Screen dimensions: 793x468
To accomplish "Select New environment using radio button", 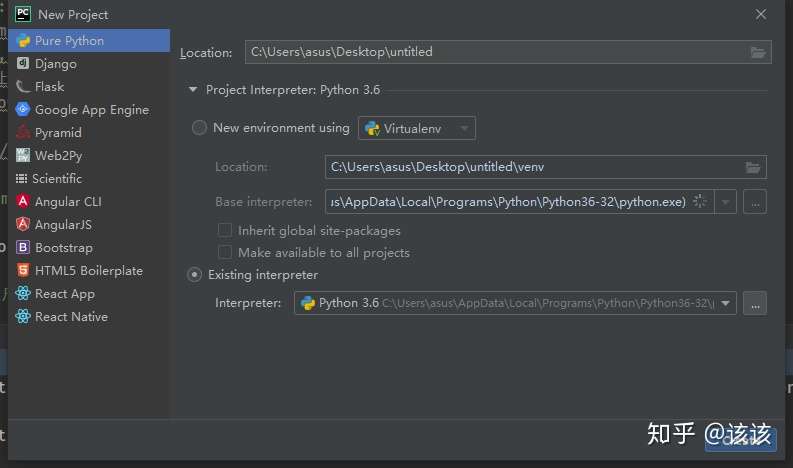I will 199,128.
